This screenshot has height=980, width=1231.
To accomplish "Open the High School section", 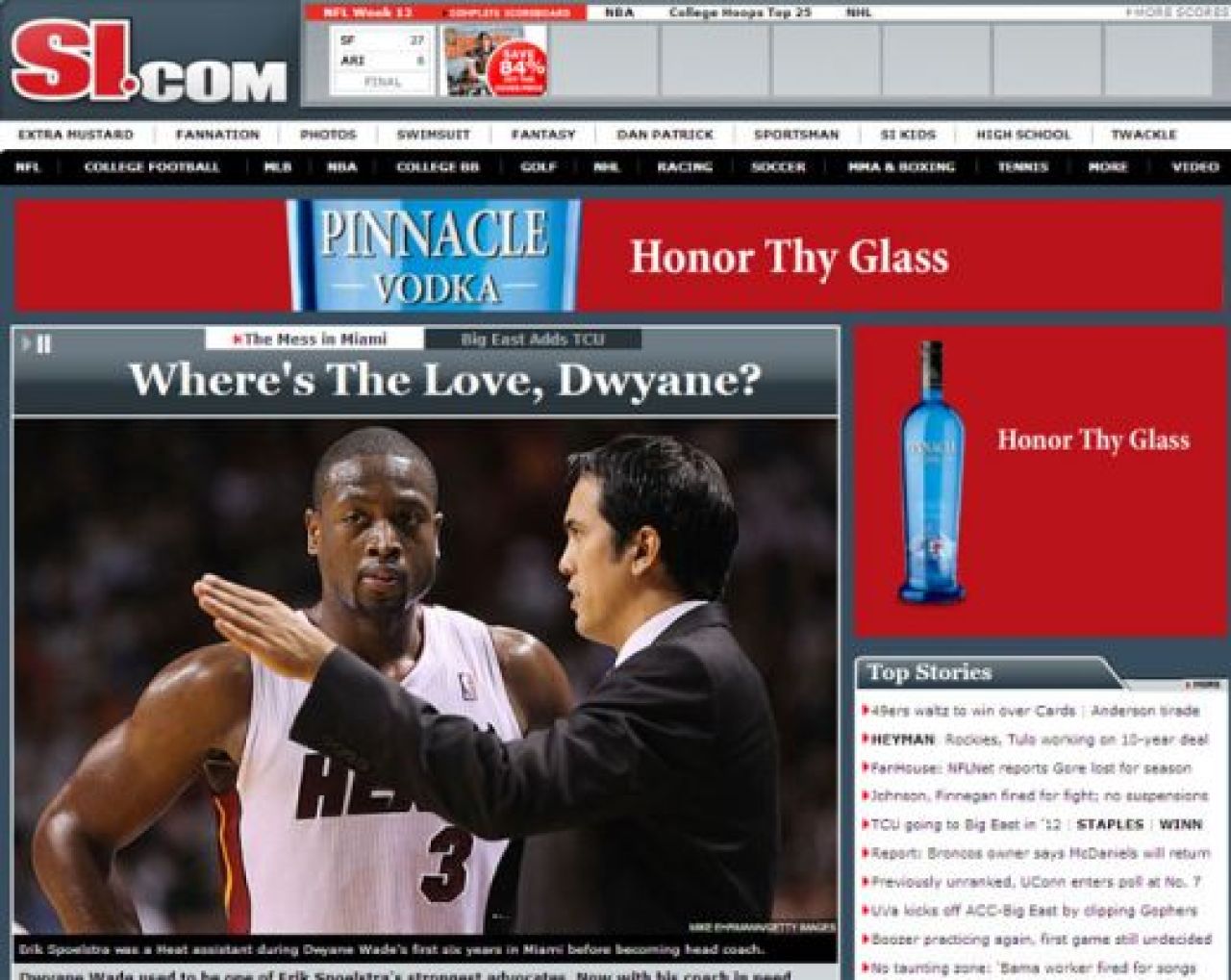I will tap(1023, 135).
